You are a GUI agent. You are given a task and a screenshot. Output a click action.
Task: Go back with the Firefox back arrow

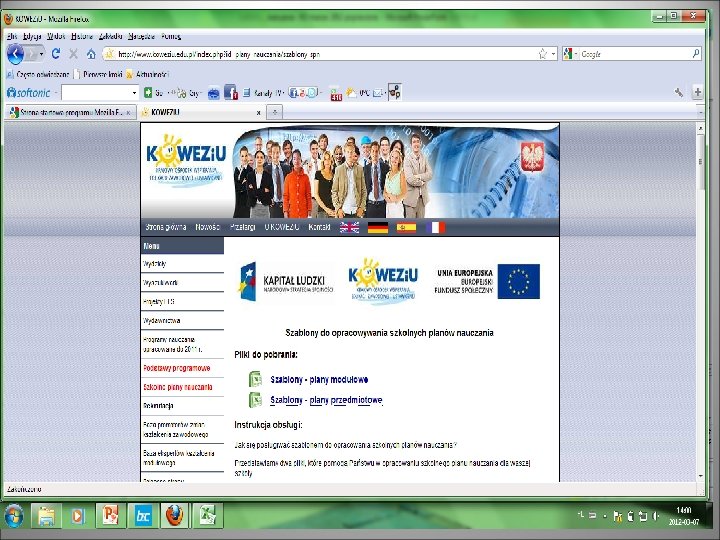[x=15, y=54]
